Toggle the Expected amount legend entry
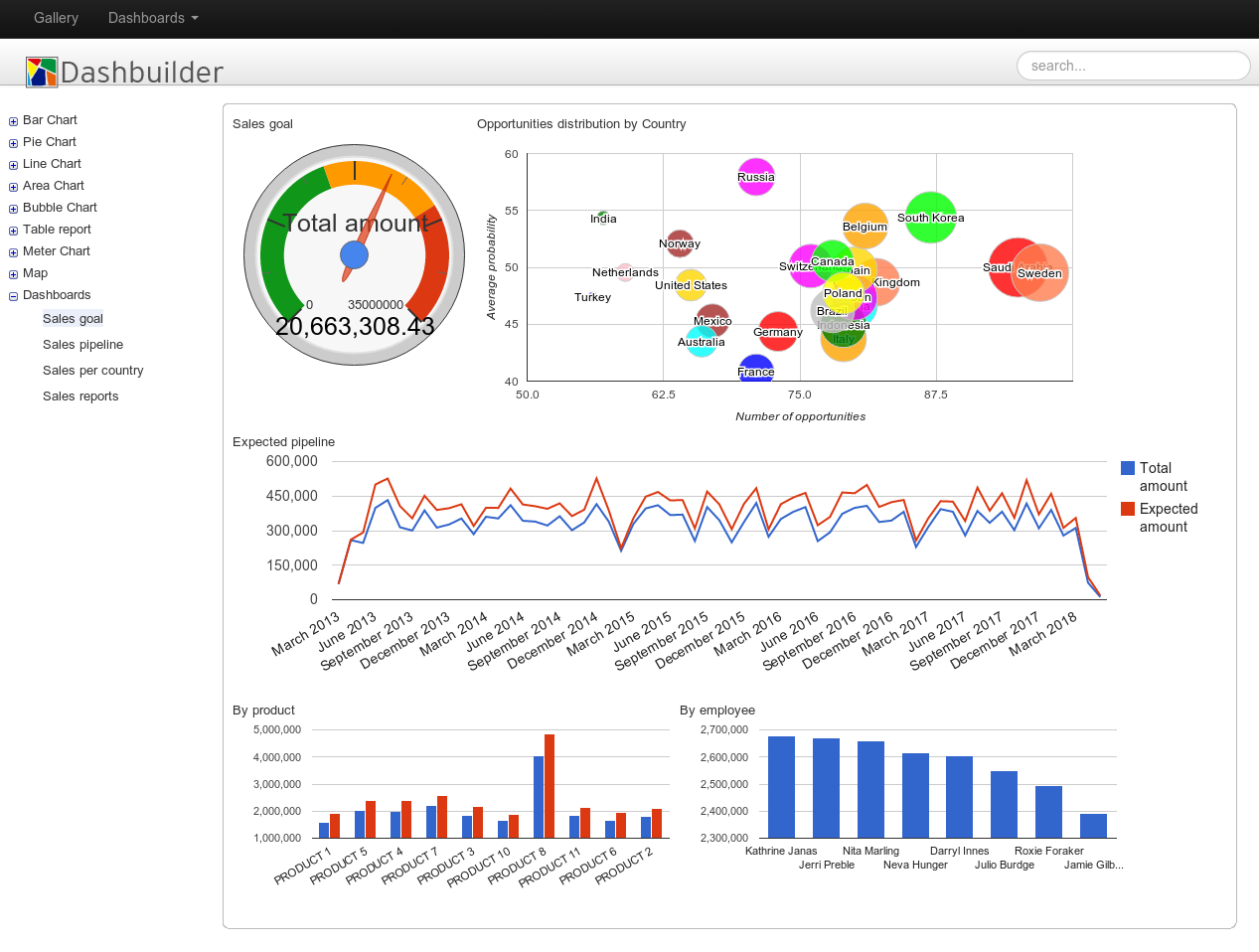The image size is (1259, 952). [1128, 509]
